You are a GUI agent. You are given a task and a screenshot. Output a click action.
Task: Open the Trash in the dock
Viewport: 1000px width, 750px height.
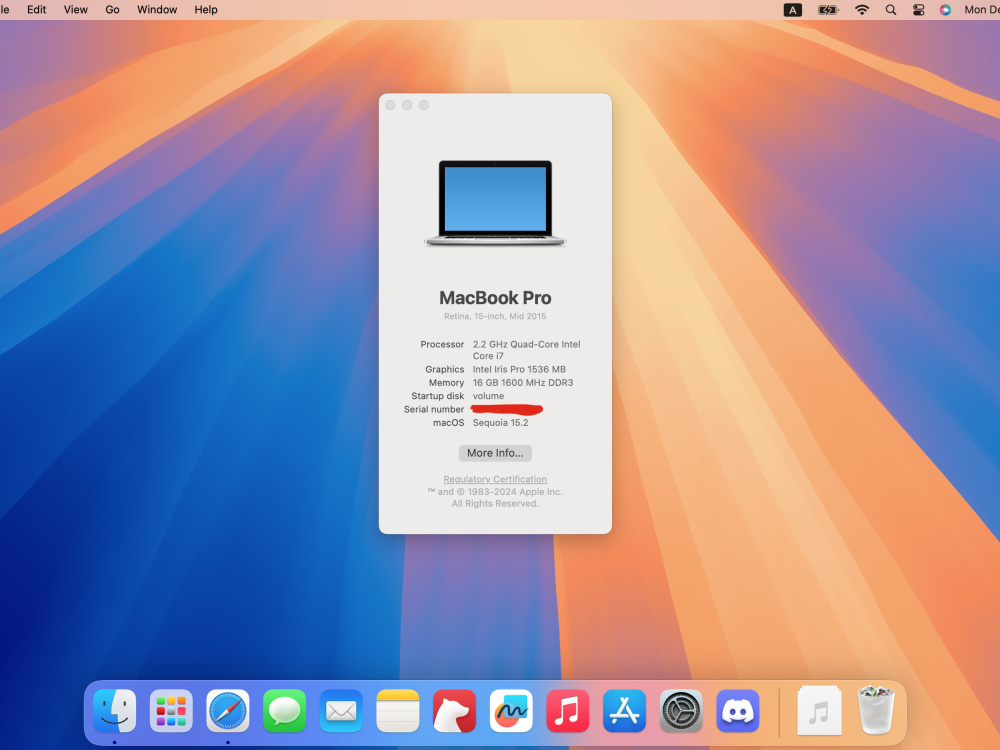tap(876, 710)
